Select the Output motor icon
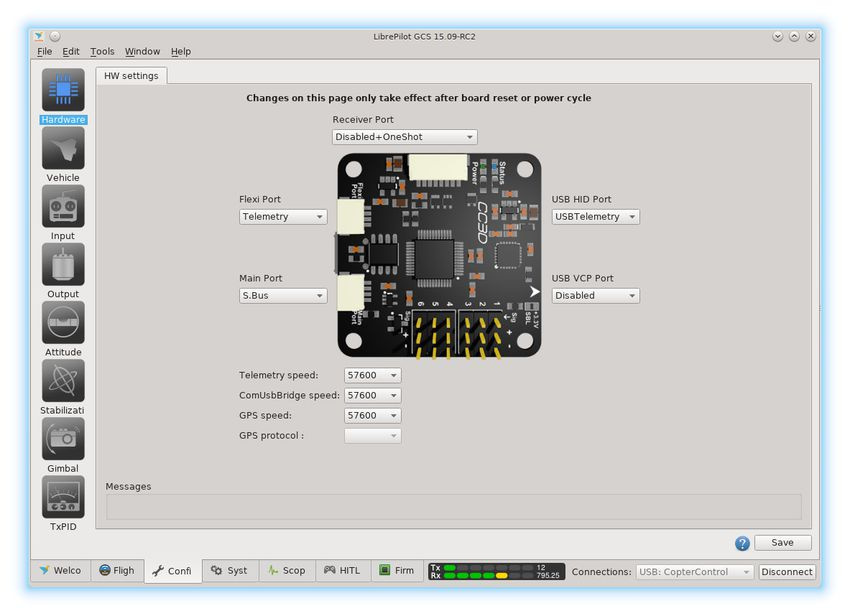The image size is (850, 616). click(x=63, y=264)
